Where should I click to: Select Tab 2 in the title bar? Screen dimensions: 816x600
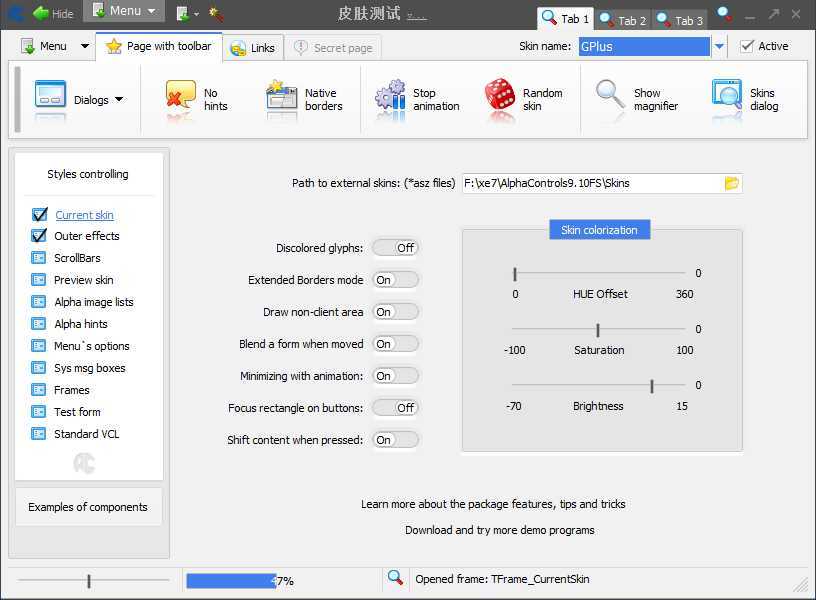(622, 19)
